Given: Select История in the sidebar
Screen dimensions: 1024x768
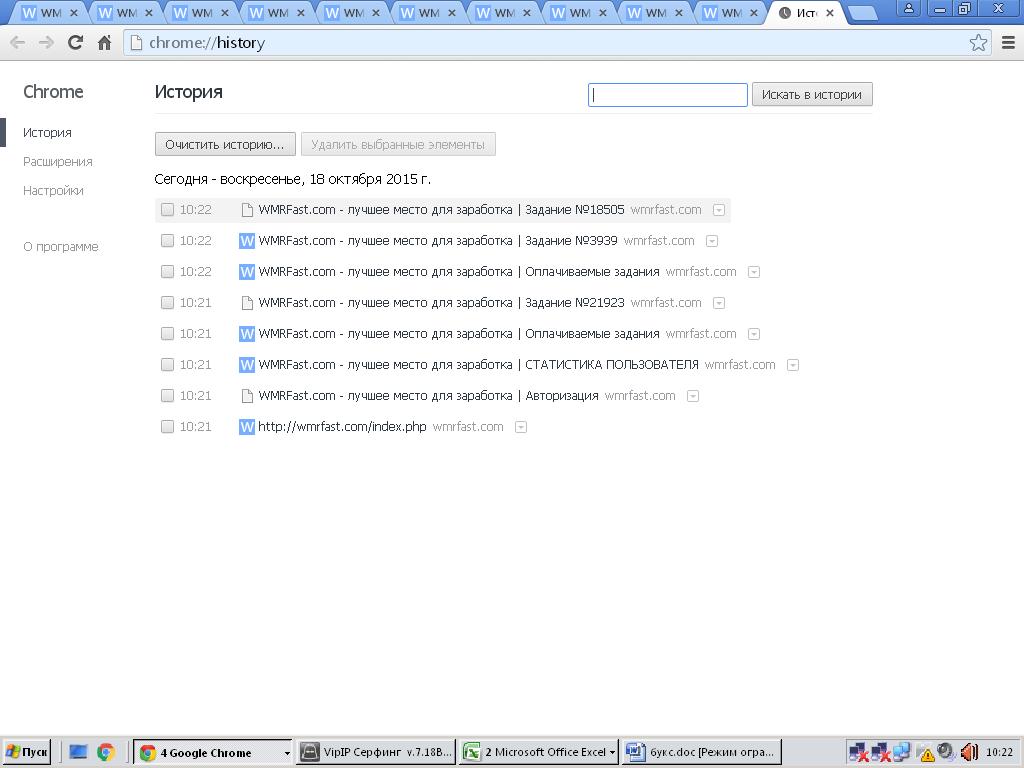Looking at the screenshot, I should [47, 133].
